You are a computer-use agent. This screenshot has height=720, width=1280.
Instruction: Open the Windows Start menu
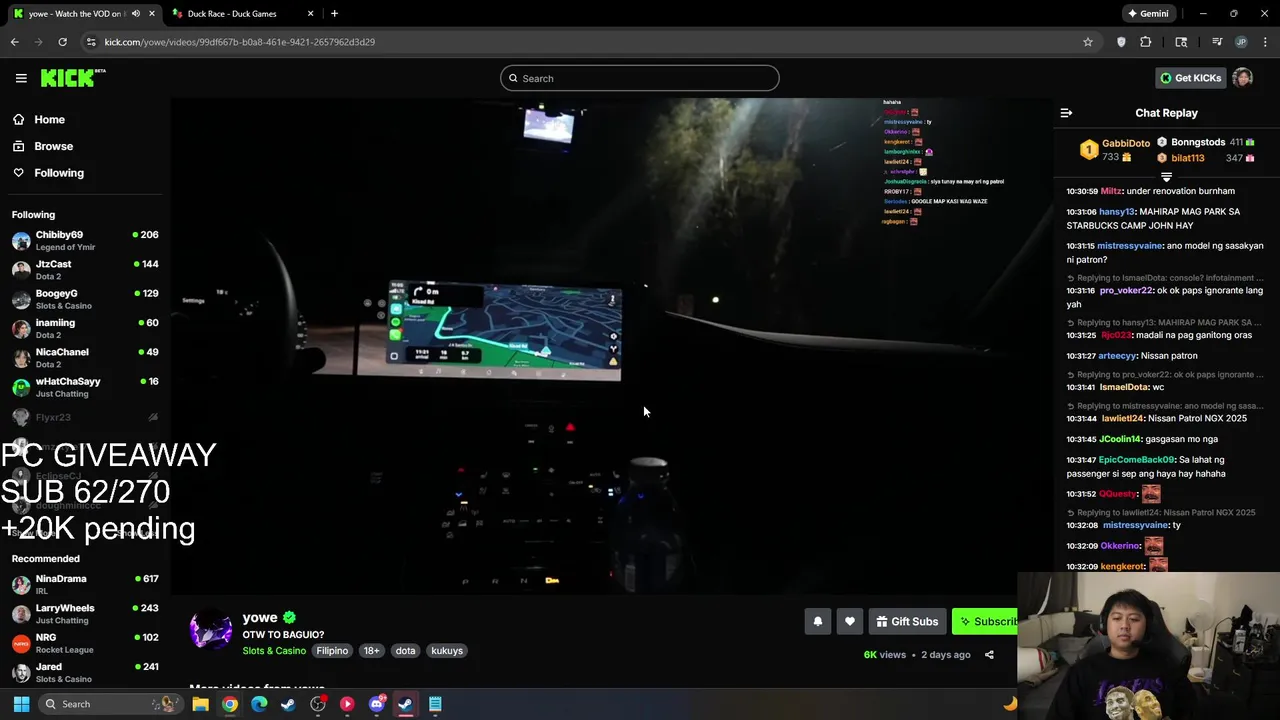tap(21, 704)
